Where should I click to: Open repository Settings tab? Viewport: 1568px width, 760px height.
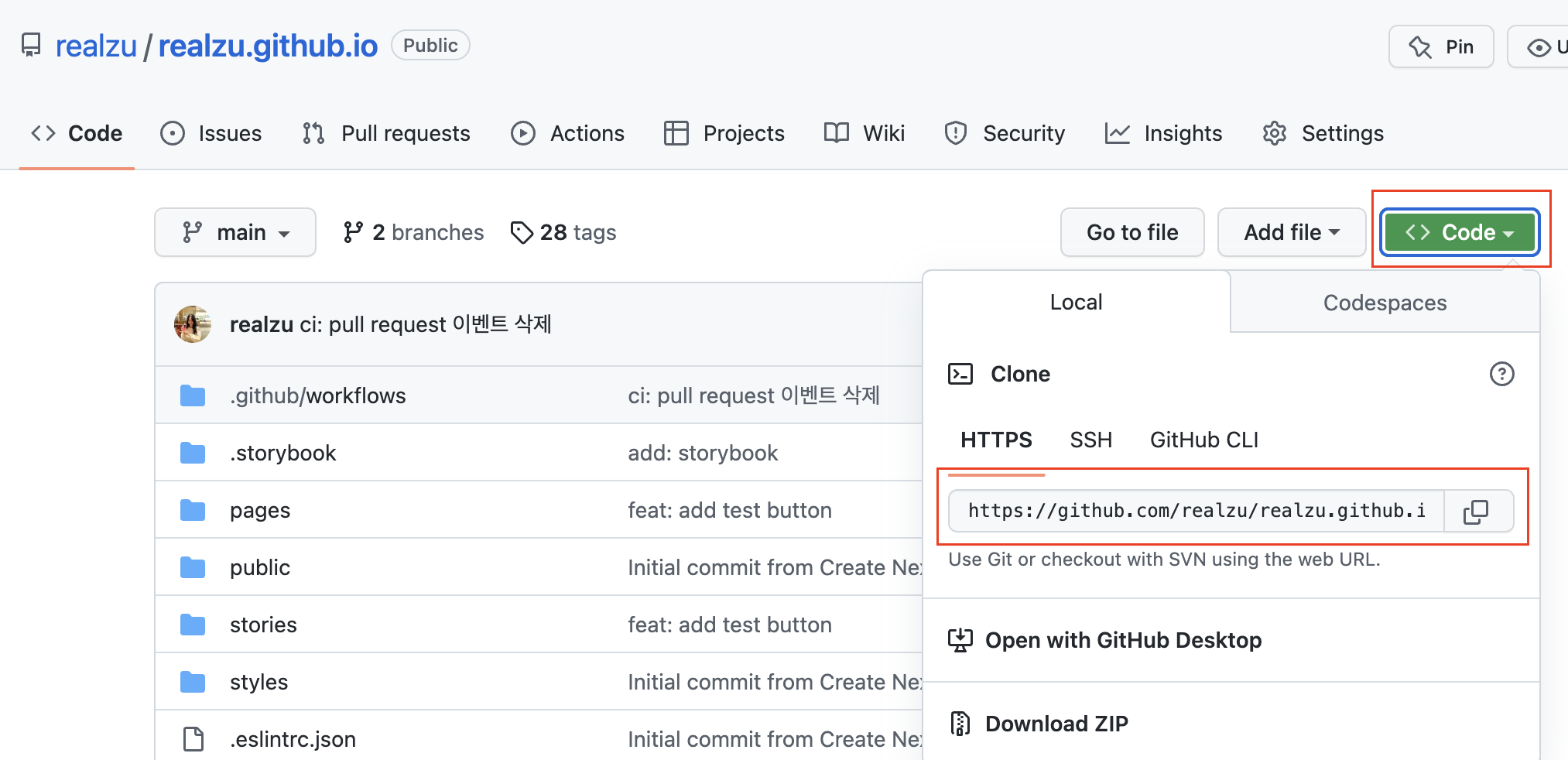[1323, 133]
